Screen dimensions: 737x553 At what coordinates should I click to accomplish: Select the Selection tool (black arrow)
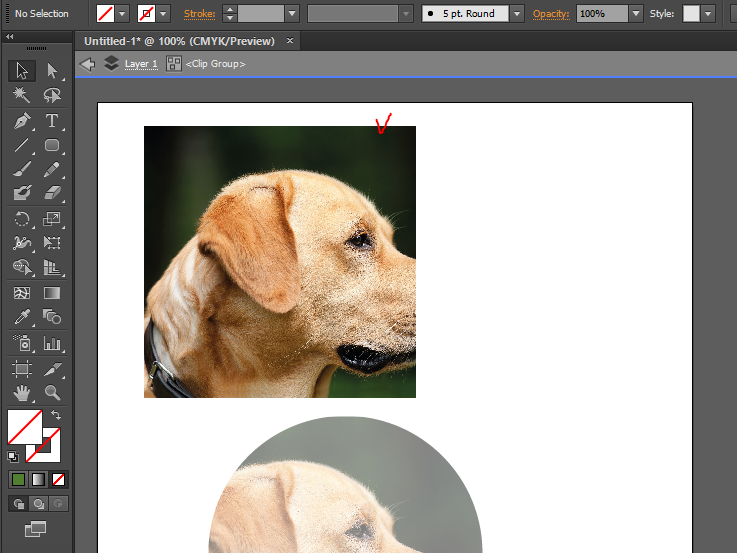(22, 71)
